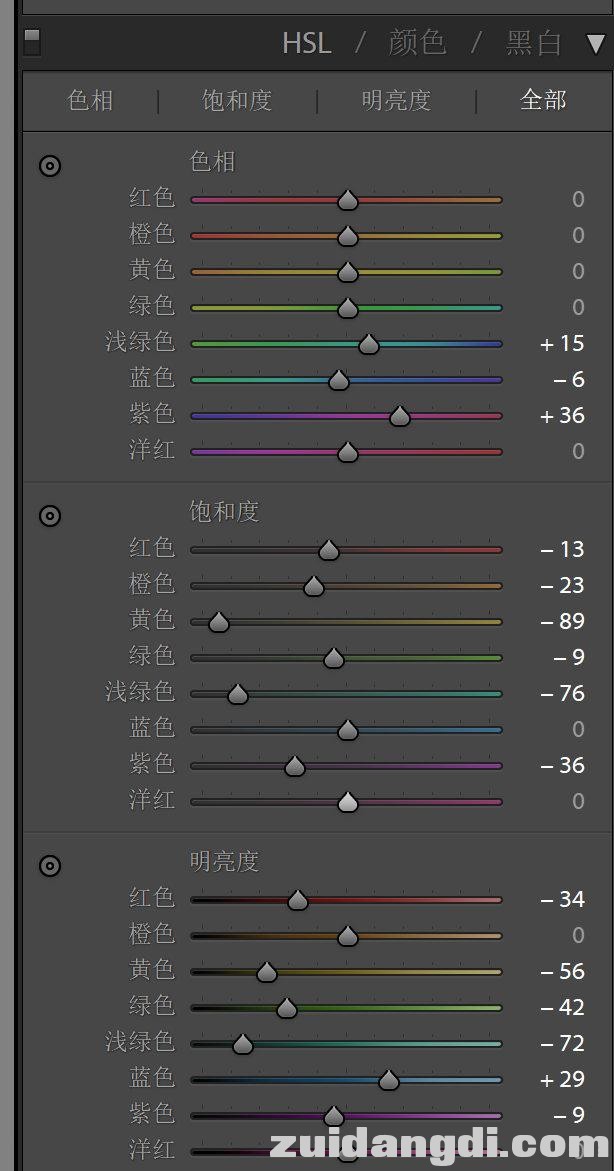
Task: Open the 全部 view tab
Action: coord(542,100)
